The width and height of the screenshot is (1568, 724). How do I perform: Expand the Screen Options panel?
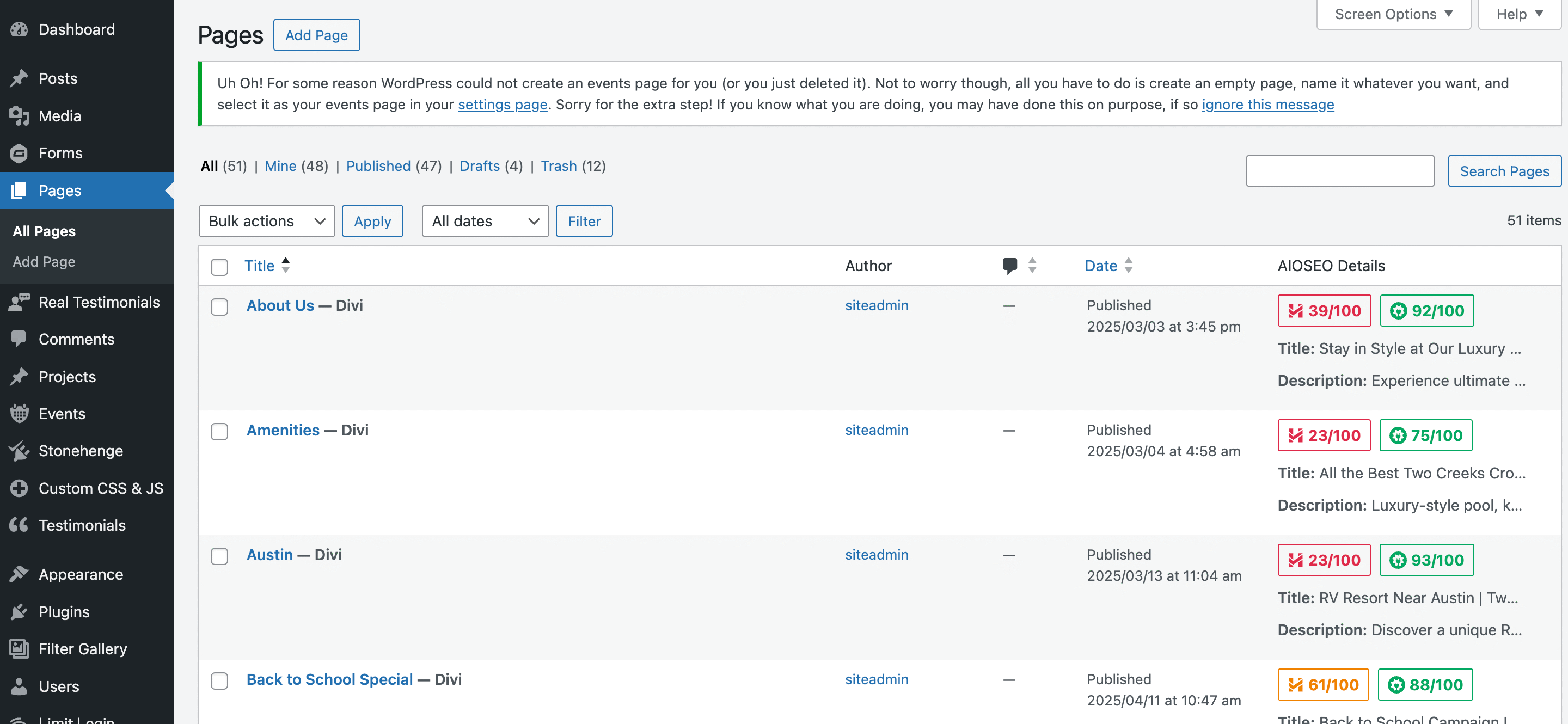[1393, 14]
